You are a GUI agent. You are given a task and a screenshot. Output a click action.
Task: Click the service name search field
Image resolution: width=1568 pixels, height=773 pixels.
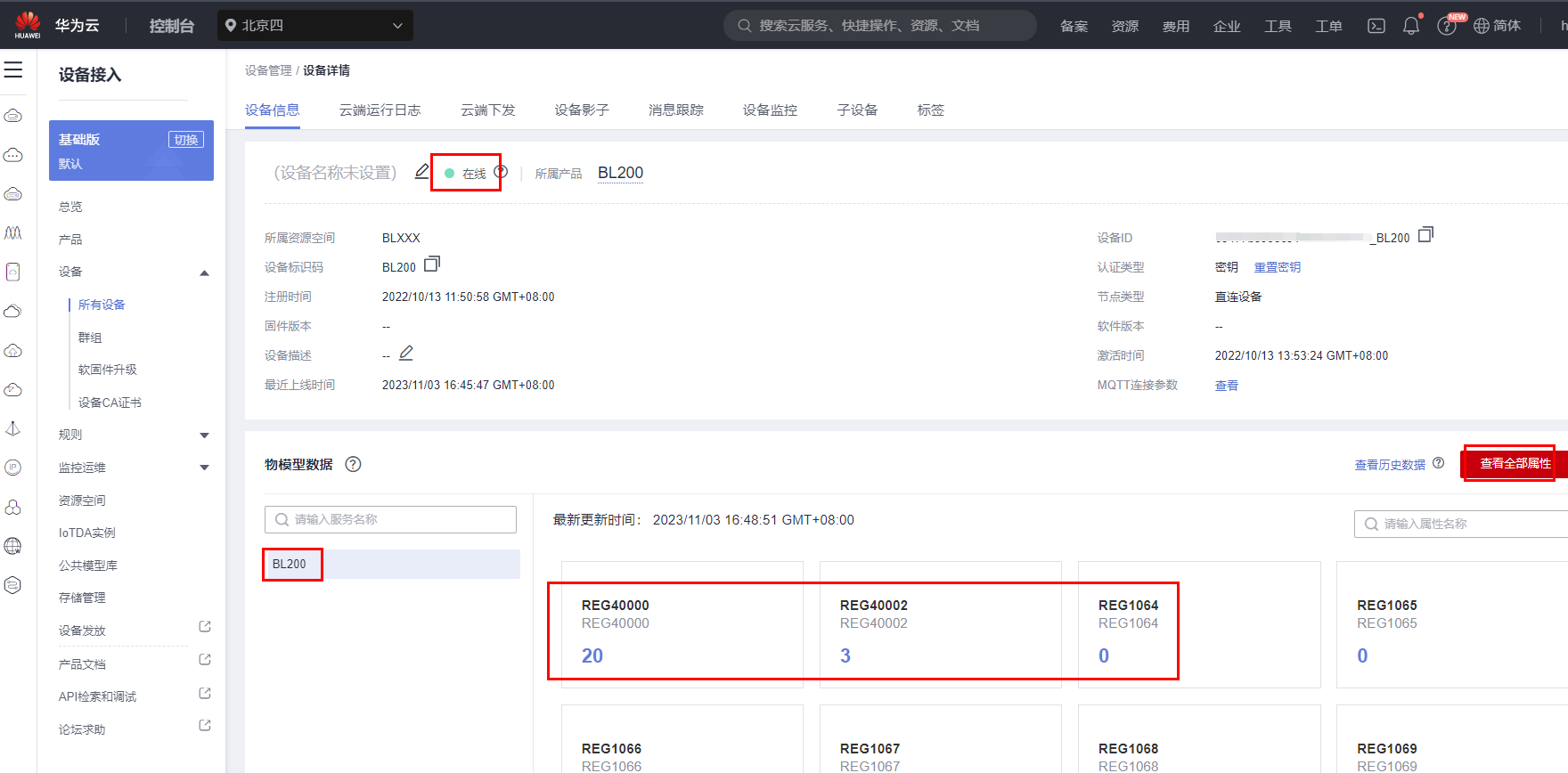[390, 519]
